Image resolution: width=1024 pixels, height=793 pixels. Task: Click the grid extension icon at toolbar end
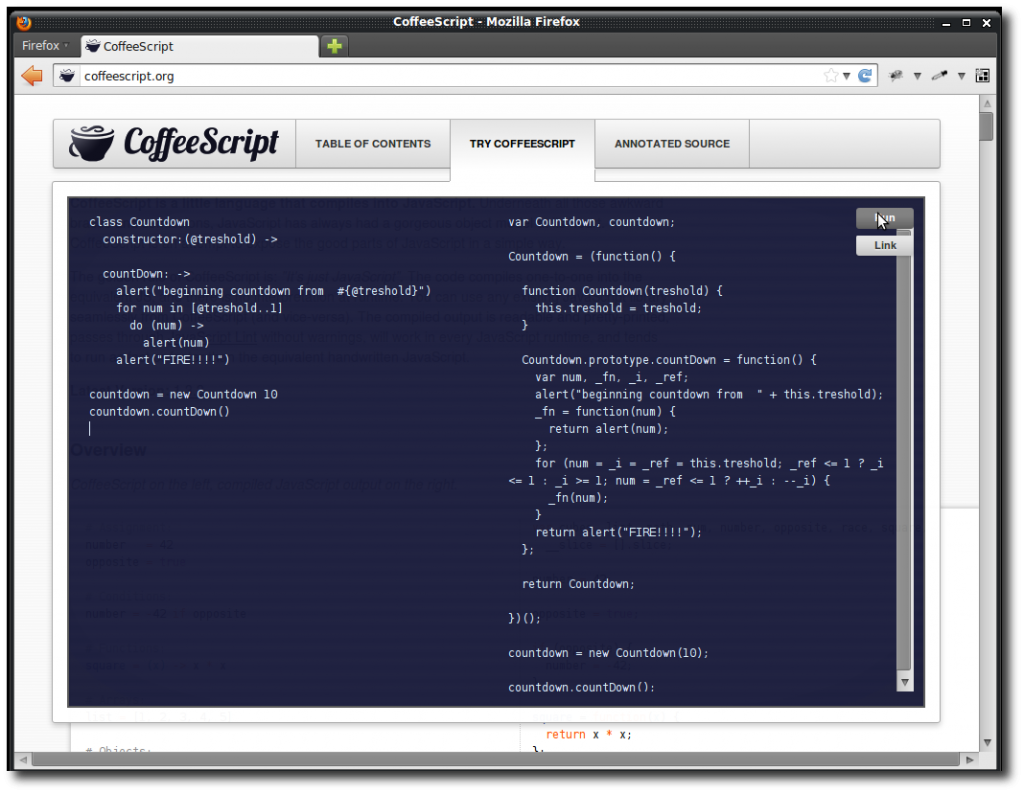point(982,75)
